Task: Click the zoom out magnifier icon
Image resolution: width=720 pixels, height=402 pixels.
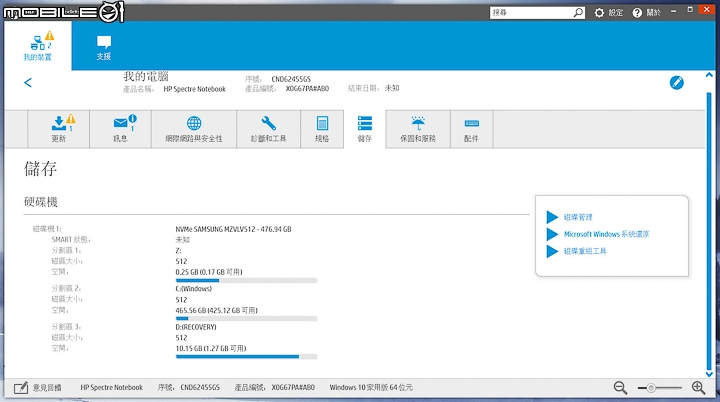Action: [620, 388]
